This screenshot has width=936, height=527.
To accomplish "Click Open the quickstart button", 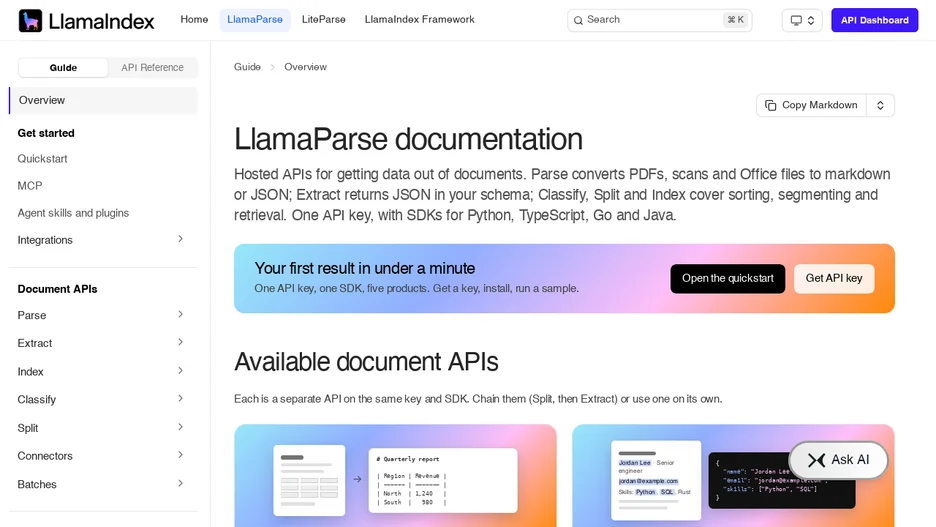I will [x=728, y=279].
